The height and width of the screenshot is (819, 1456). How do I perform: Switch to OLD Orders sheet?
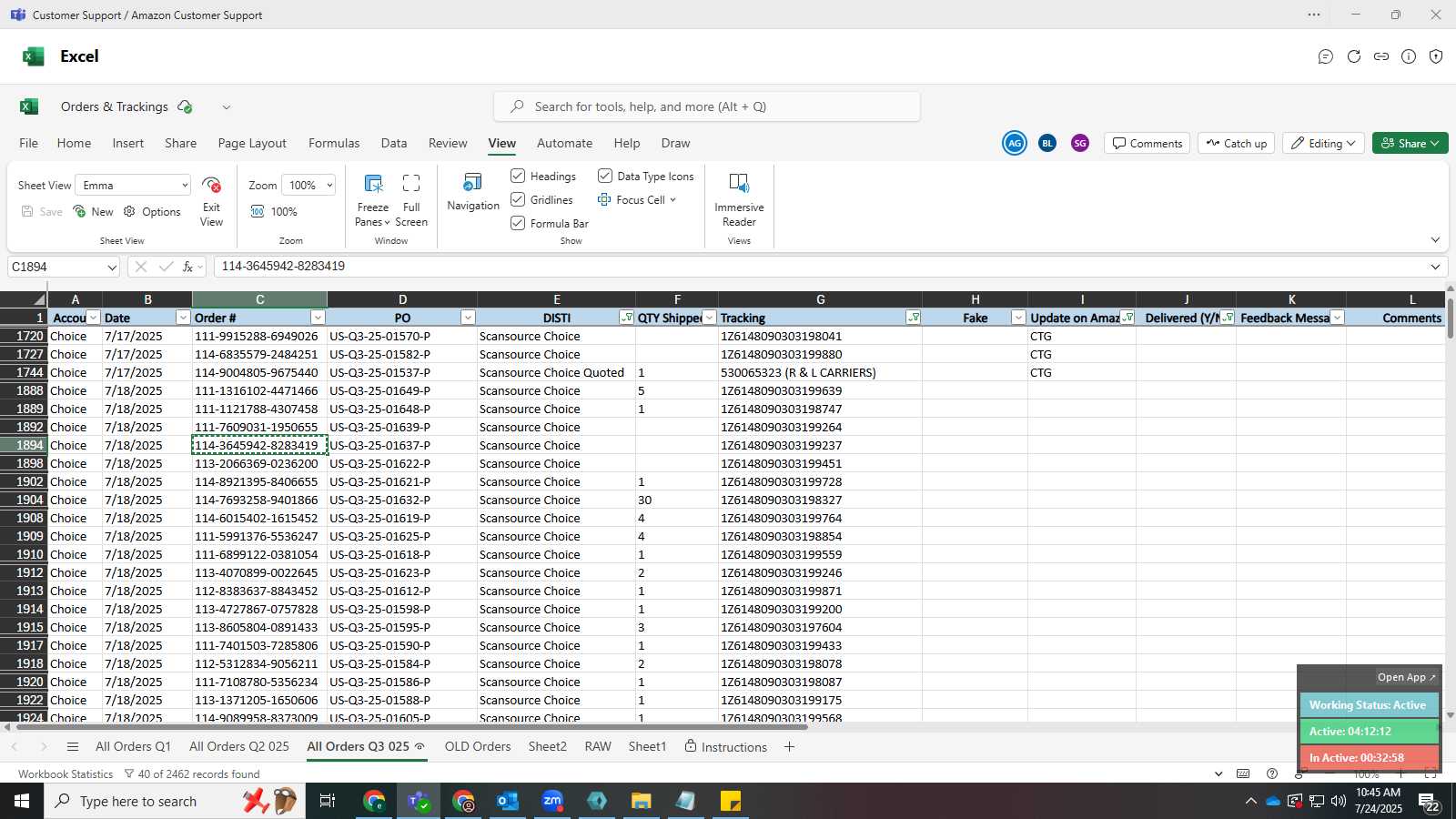coord(478,747)
